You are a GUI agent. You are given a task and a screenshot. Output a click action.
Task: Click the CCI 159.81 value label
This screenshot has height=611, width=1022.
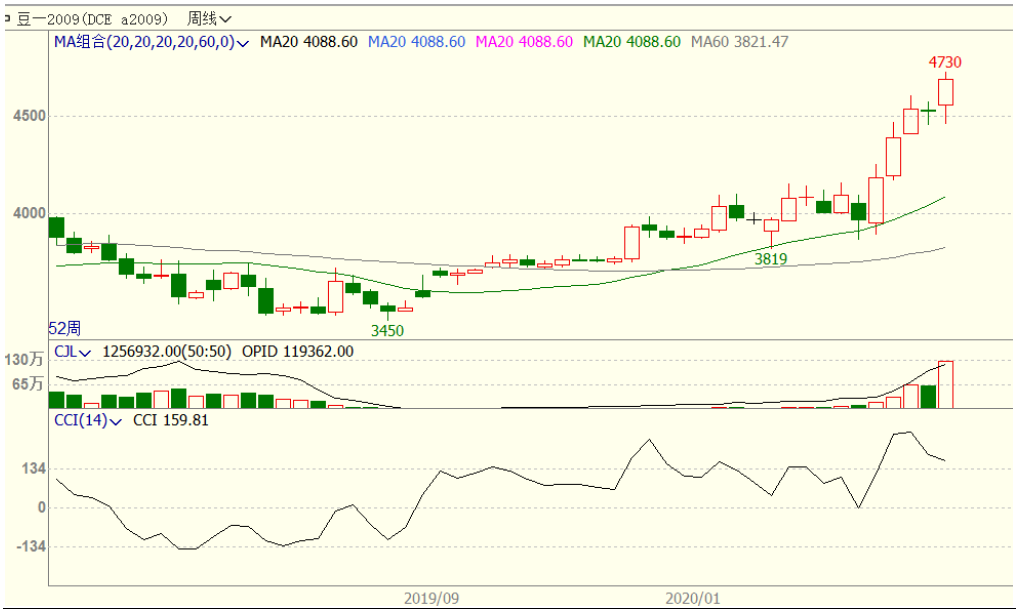[171, 421]
